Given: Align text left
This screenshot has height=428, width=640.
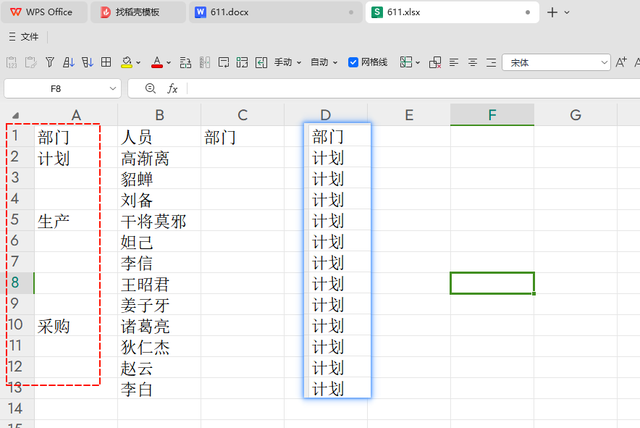Looking at the screenshot, I should [x=453, y=62].
